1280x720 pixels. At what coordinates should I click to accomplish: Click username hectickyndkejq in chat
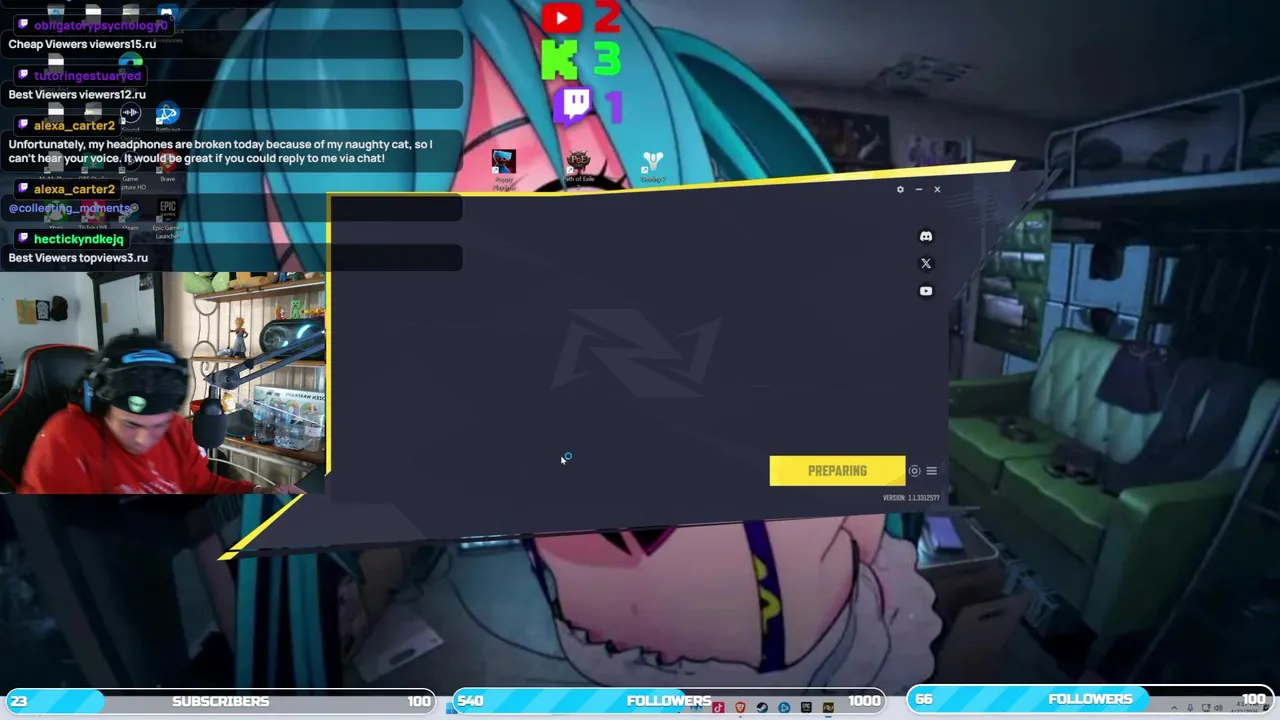coord(78,239)
